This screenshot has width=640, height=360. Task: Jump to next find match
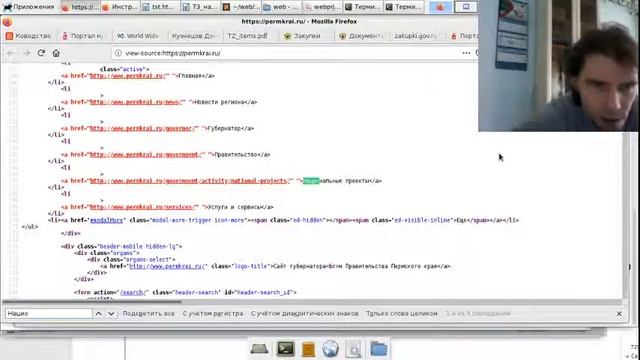pyautogui.click(x=111, y=313)
